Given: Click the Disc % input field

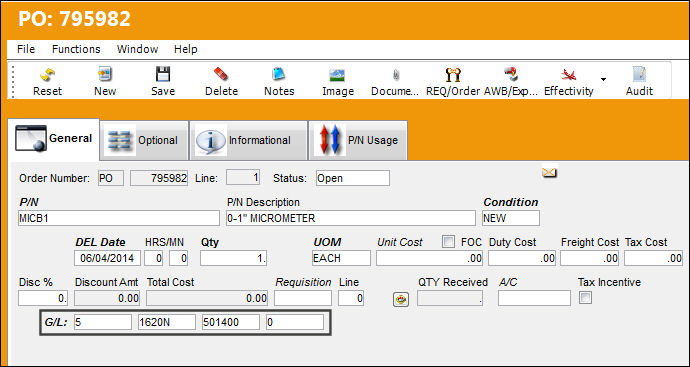Looking at the screenshot, I should click(x=43, y=298).
